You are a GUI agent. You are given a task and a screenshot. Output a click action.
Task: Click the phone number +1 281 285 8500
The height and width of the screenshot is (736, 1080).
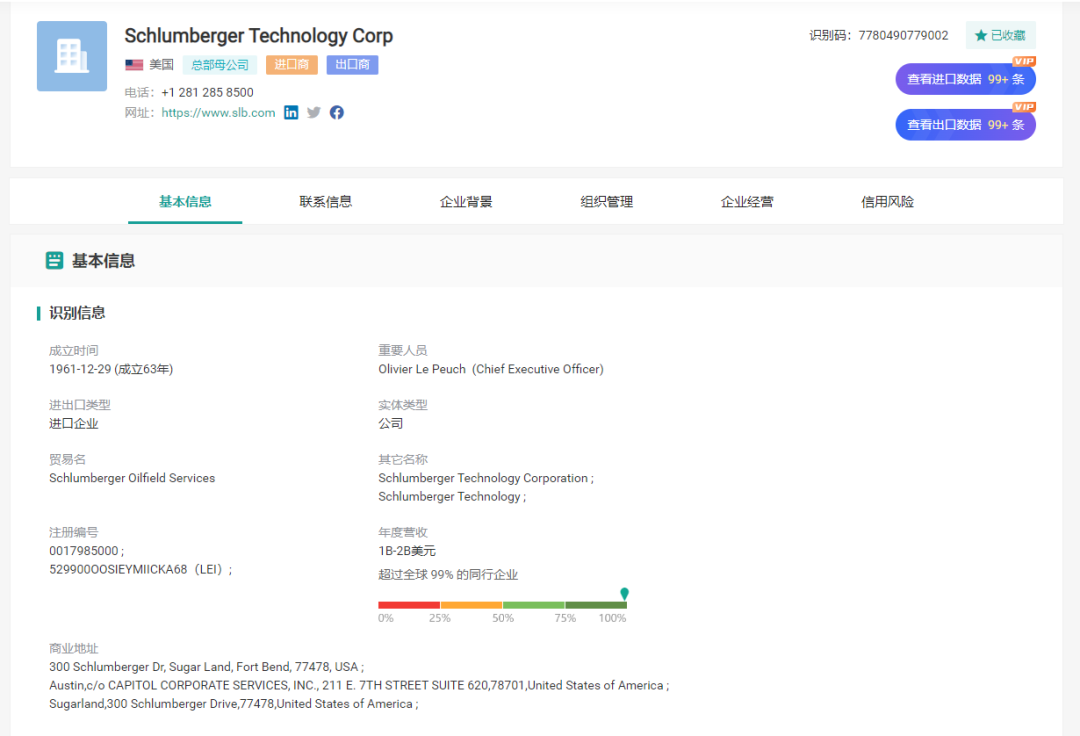click(207, 92)
